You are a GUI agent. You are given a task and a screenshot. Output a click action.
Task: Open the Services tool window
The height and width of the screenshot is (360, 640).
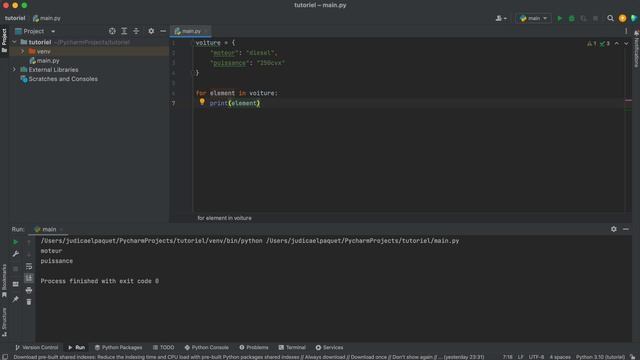[329, 347]
